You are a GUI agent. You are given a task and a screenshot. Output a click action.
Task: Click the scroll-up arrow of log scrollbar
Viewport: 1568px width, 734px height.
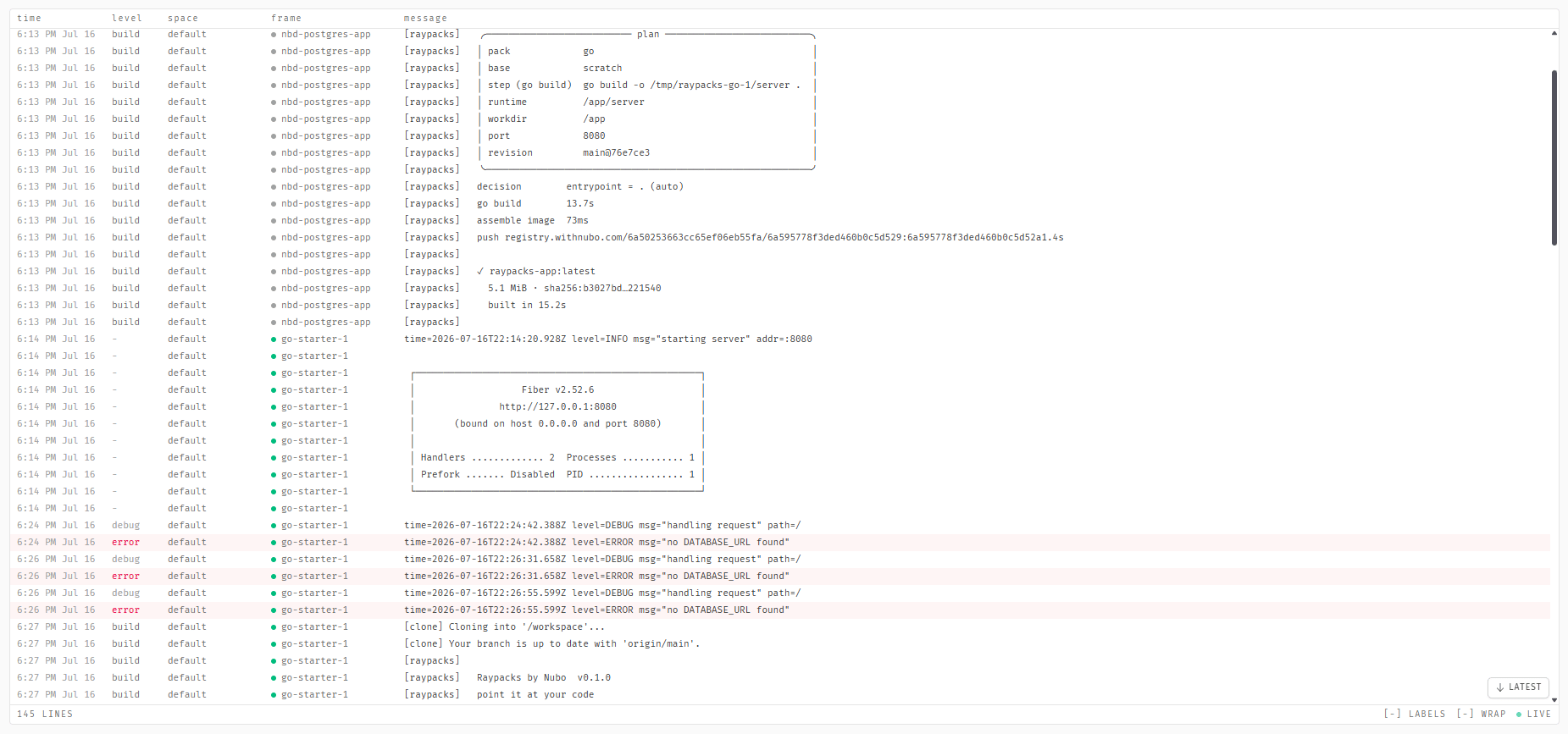(x=1554, y=33)
